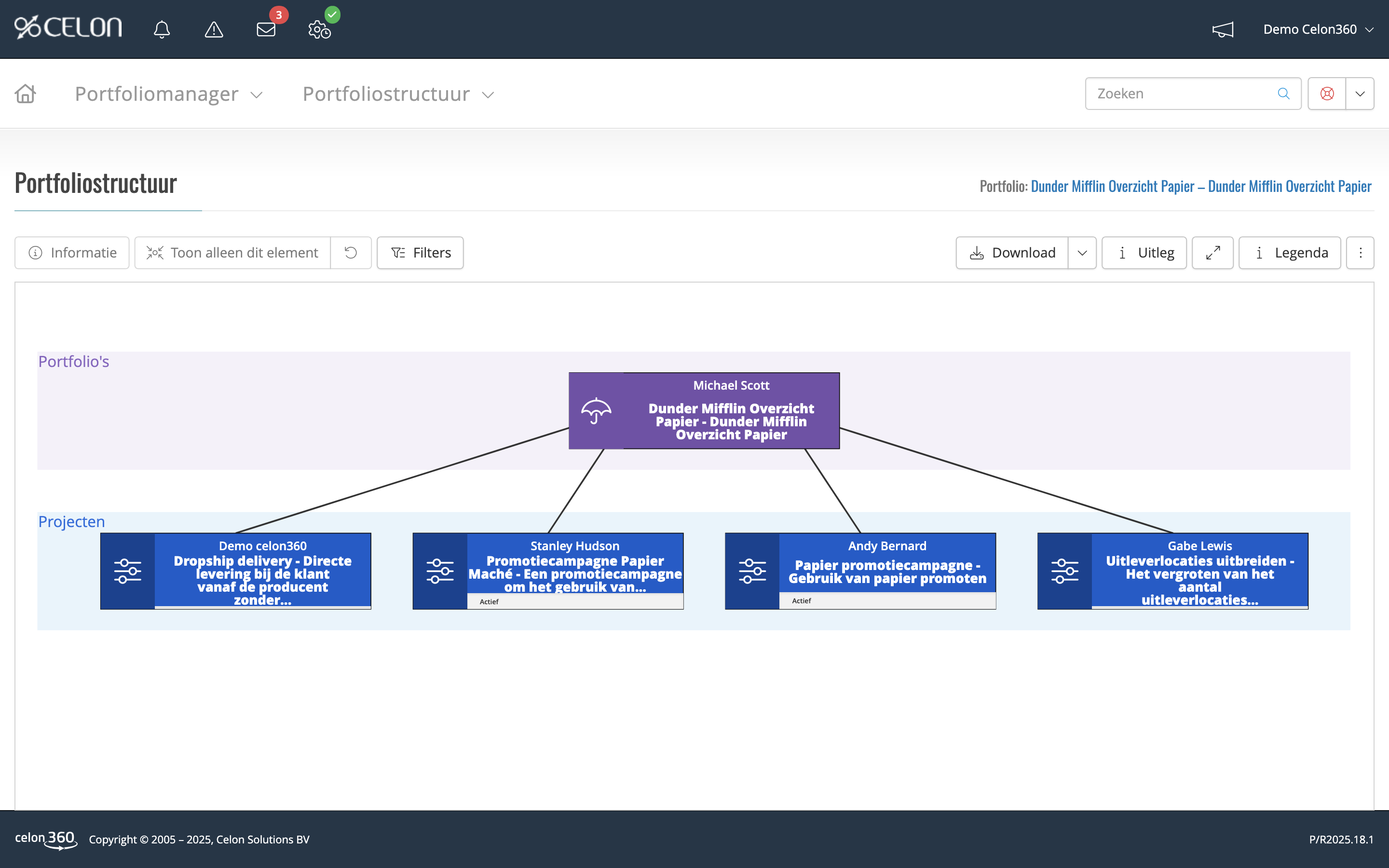Expand the Download options dropdown arrow
This screenshot has width=1389, height=868.
click(x=1082, y=253)
